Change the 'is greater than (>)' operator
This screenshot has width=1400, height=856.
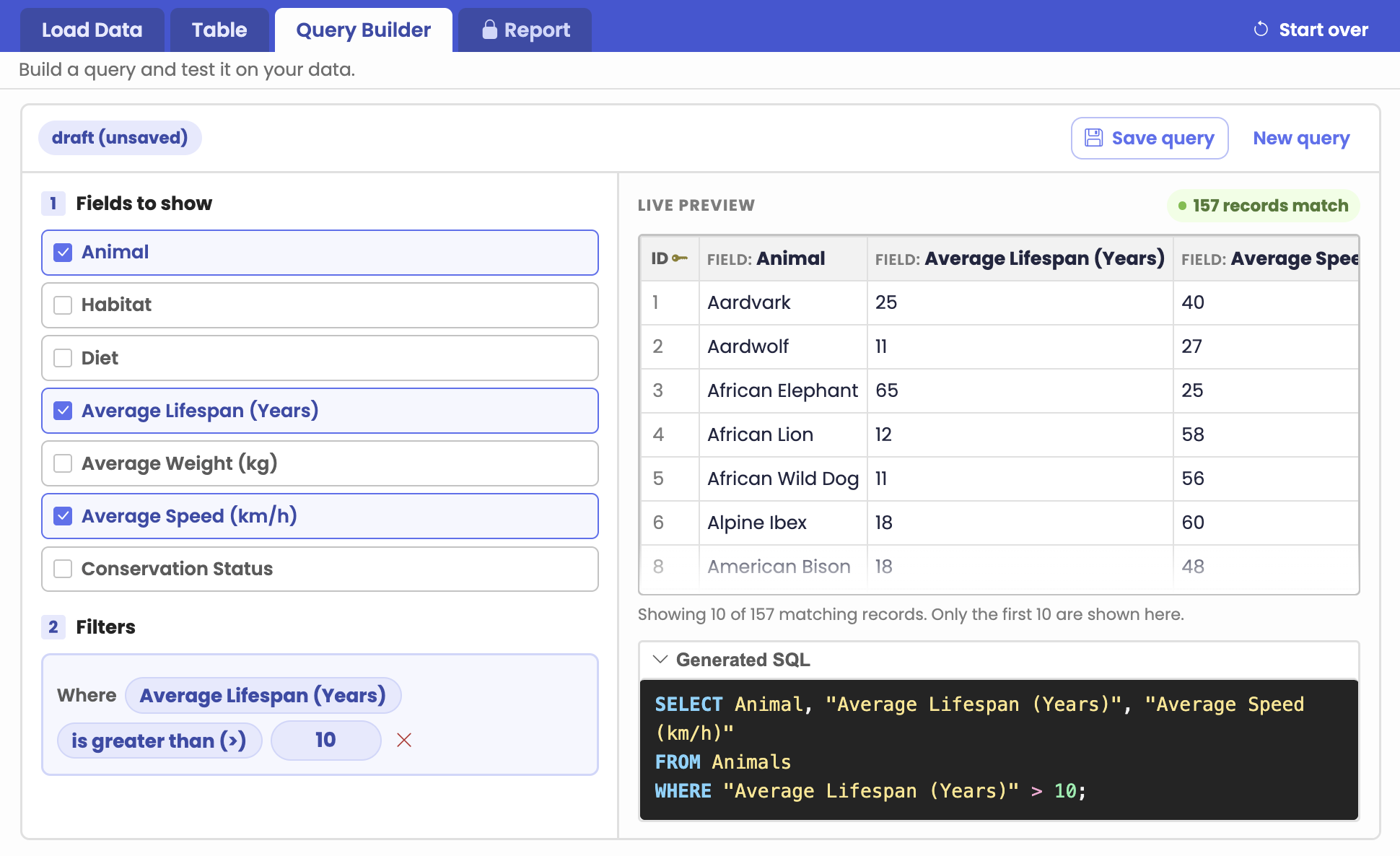(x=159, y=741)
